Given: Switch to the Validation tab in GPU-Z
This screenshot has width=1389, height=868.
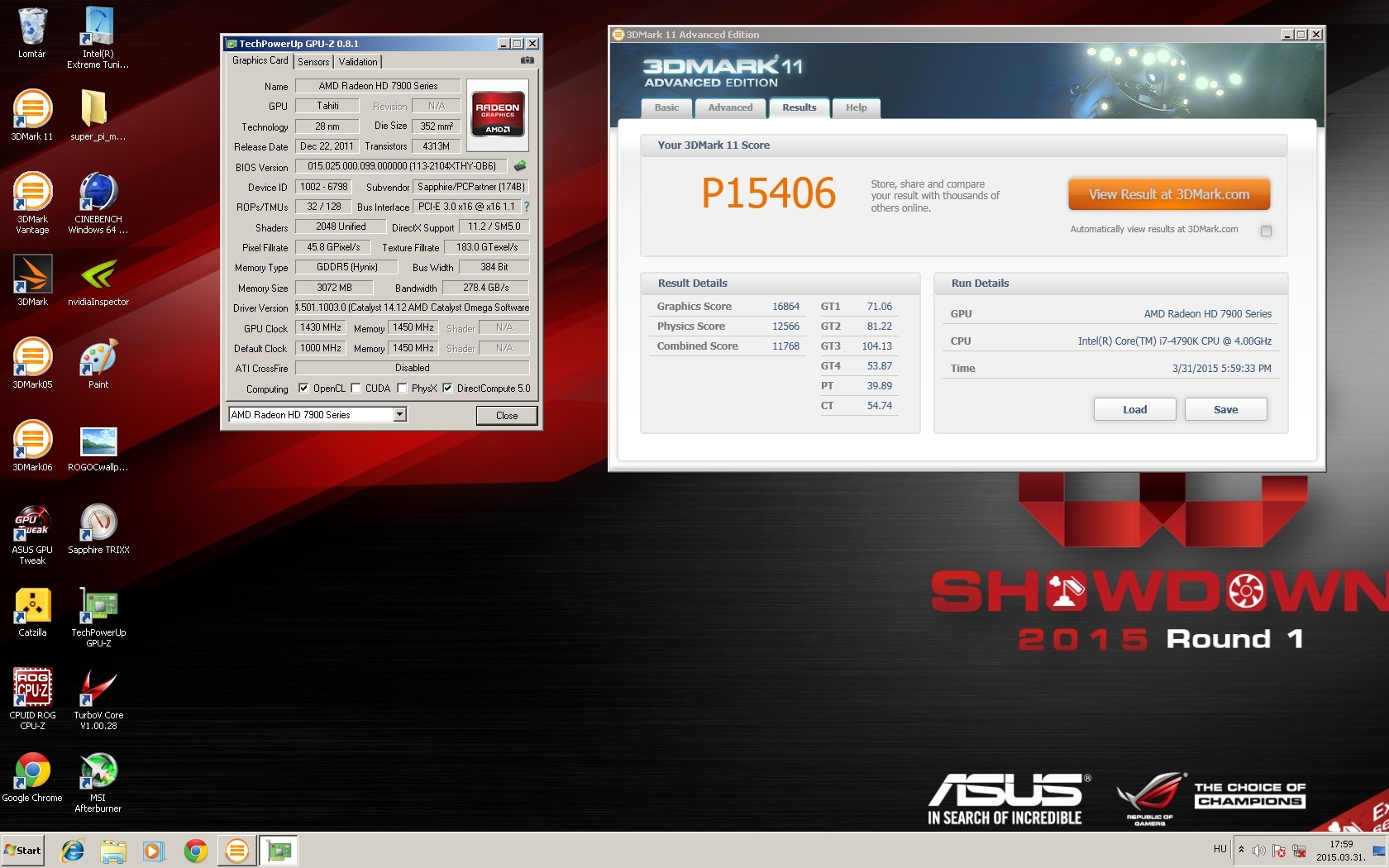Looking at the screenshot, I should click(x=358, y=61).
